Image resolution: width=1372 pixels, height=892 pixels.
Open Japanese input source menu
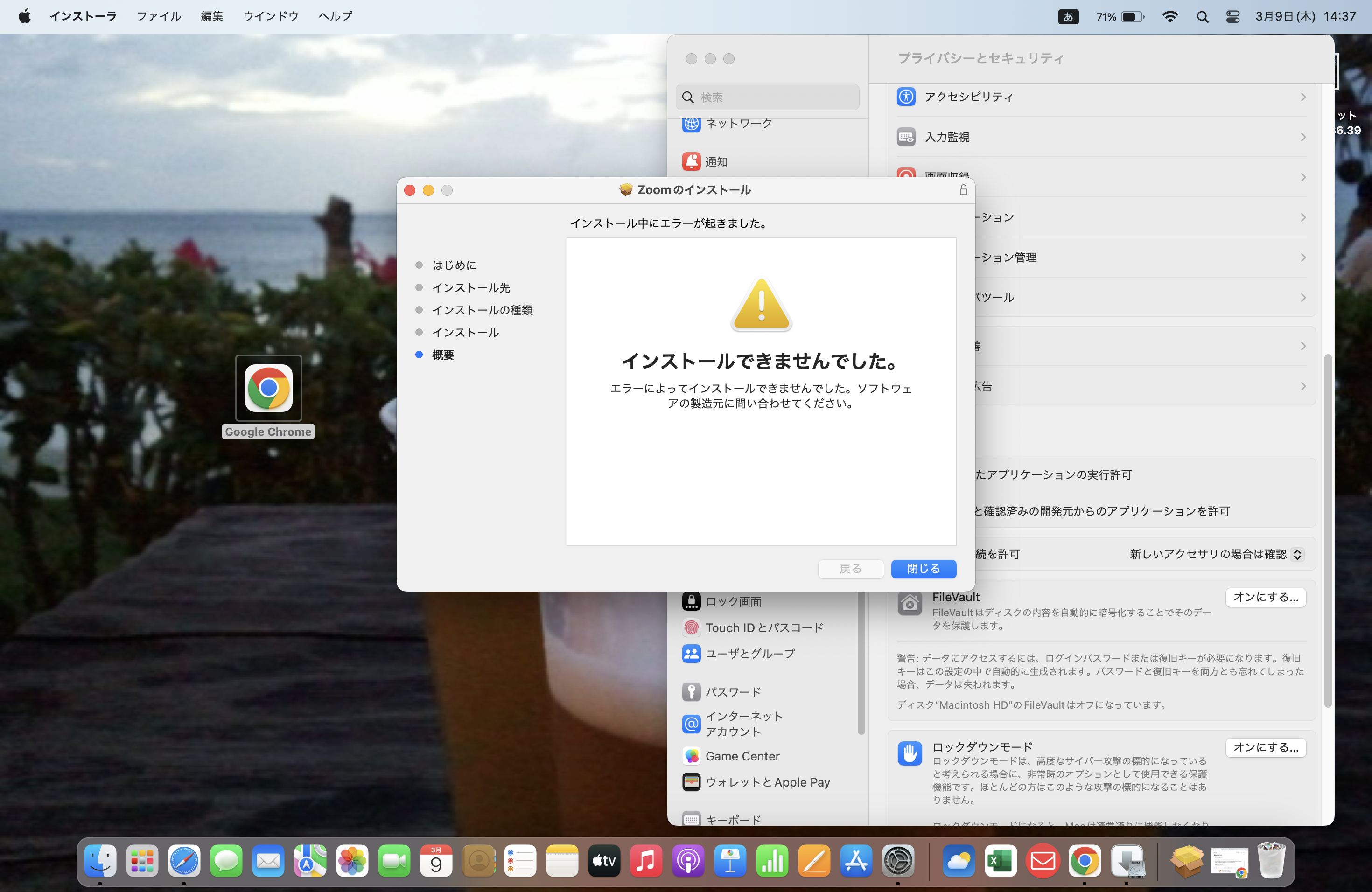pos(1068,17)
